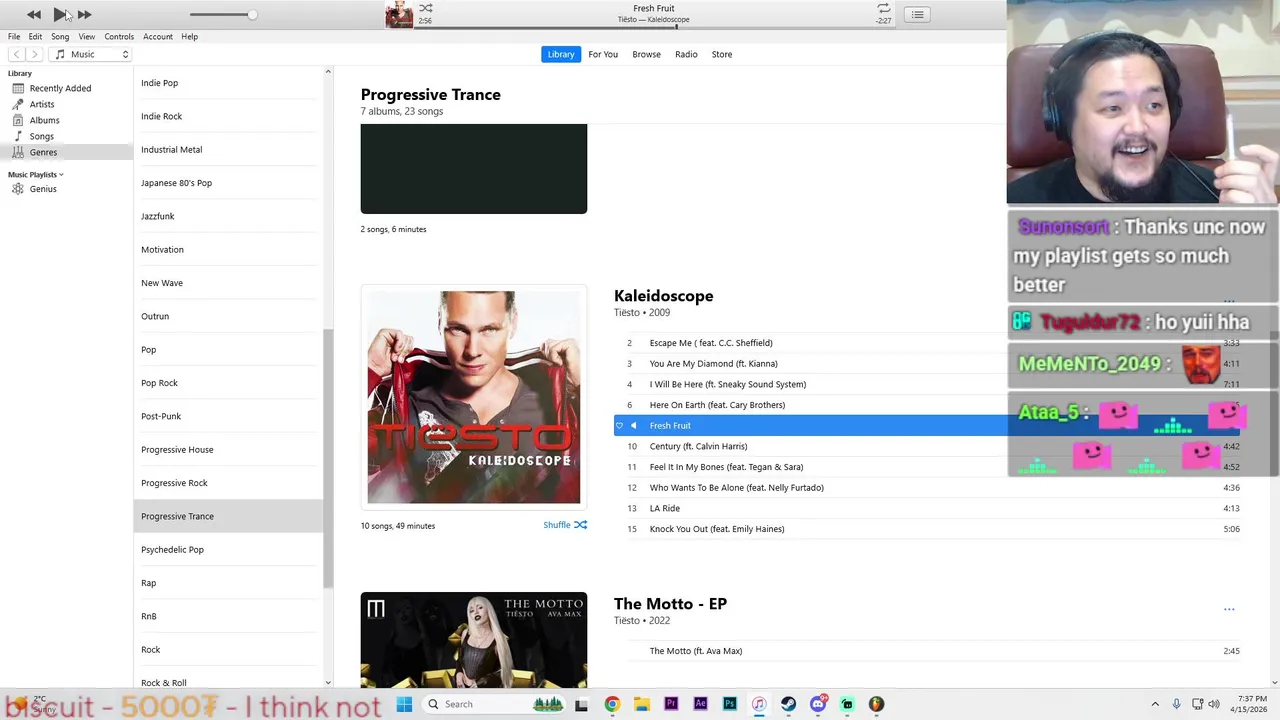
Task: Open The Motto - EP album title
Action: click(x=670, y=604)
